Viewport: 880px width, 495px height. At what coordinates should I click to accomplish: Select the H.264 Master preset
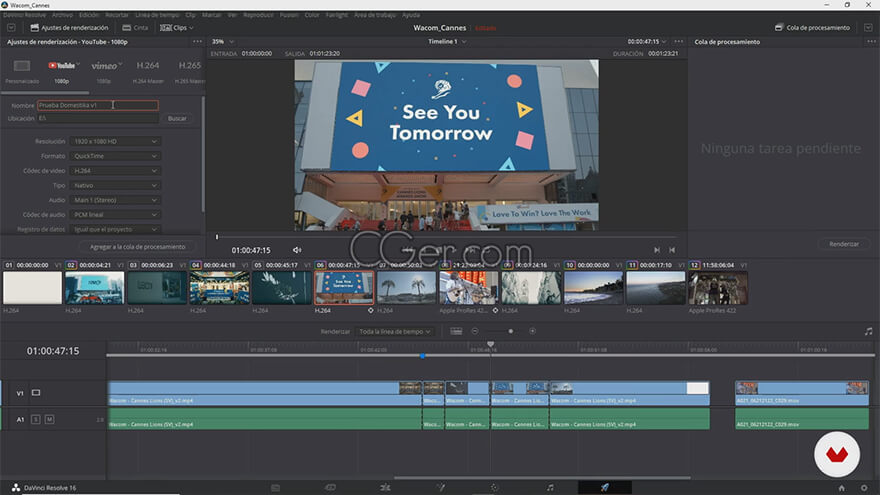click(148, 70)
